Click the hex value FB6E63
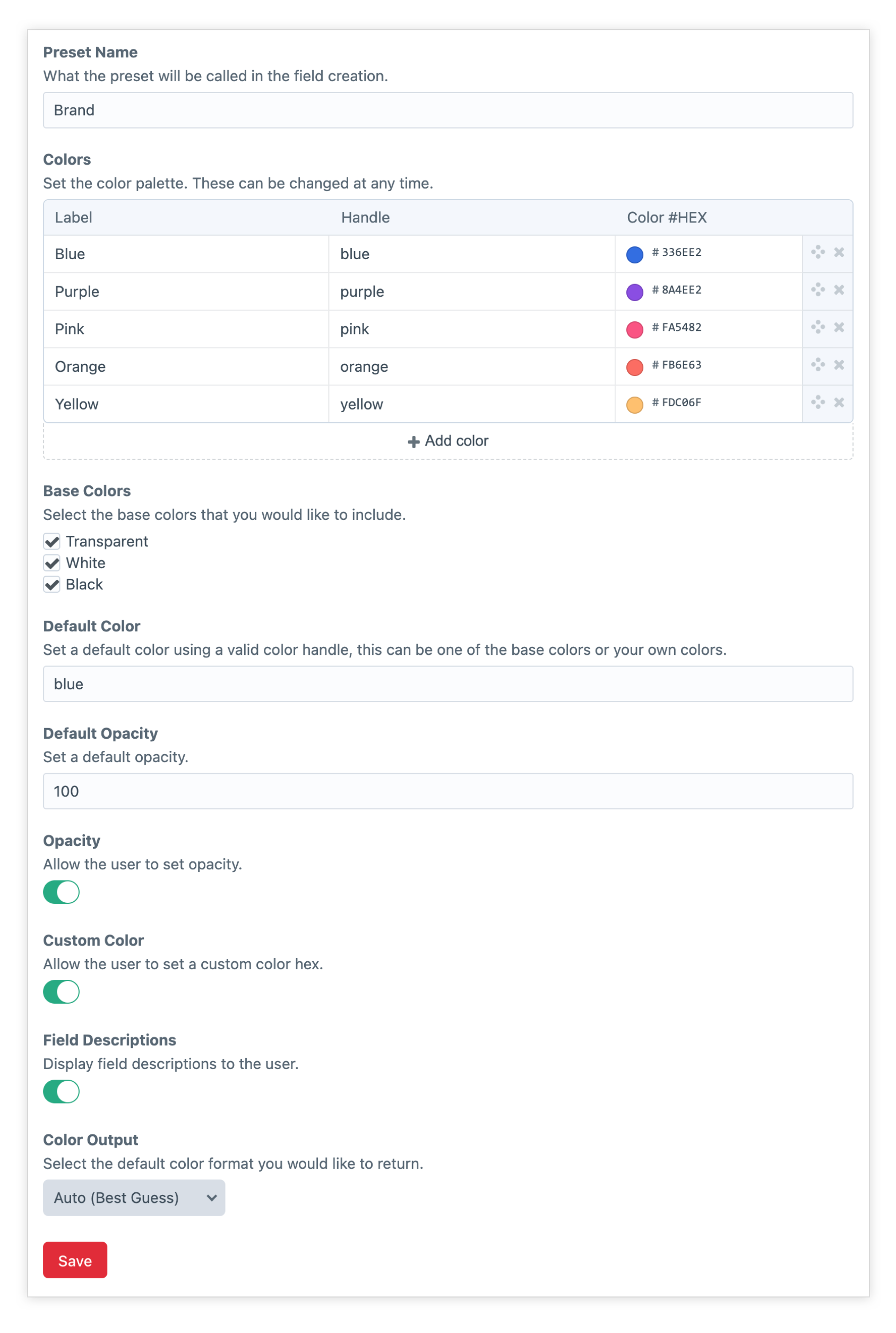The height and width of the screenshot is (1333, 896). click(682, 365)
